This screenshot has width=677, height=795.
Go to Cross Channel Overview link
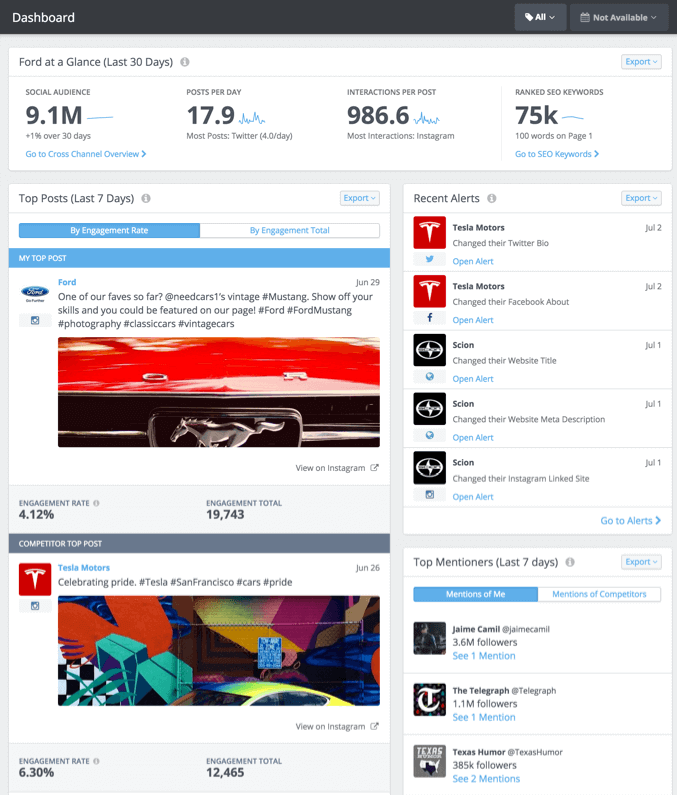coord(86,154)
